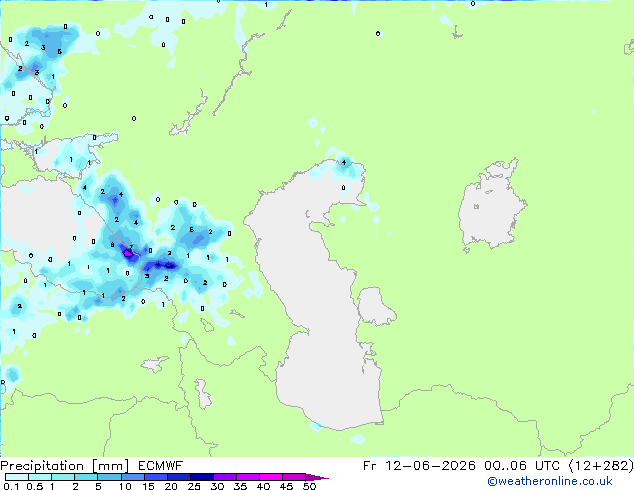Open the weatheronline.co.uk copyright link
Screen dimensions: 634x490
[x=550, y=481]
